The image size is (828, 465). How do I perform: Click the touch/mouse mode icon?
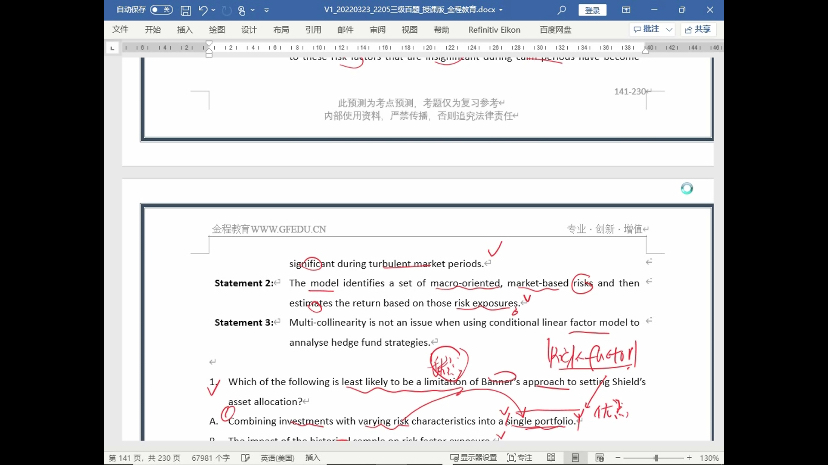[242, 10]
